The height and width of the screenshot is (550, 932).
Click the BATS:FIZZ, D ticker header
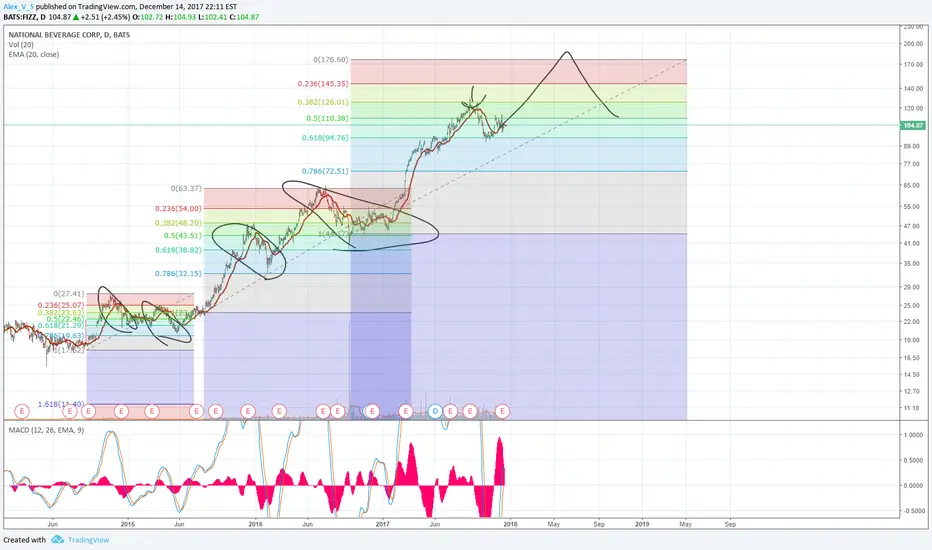(24, 17)
